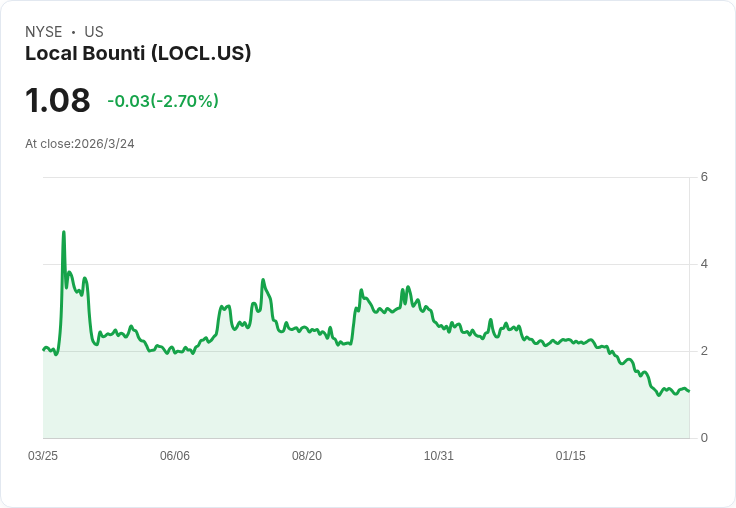Select the 01/15 x-axis date label
The height and width of the screenshot is (508, 736).
coord(571,456)
